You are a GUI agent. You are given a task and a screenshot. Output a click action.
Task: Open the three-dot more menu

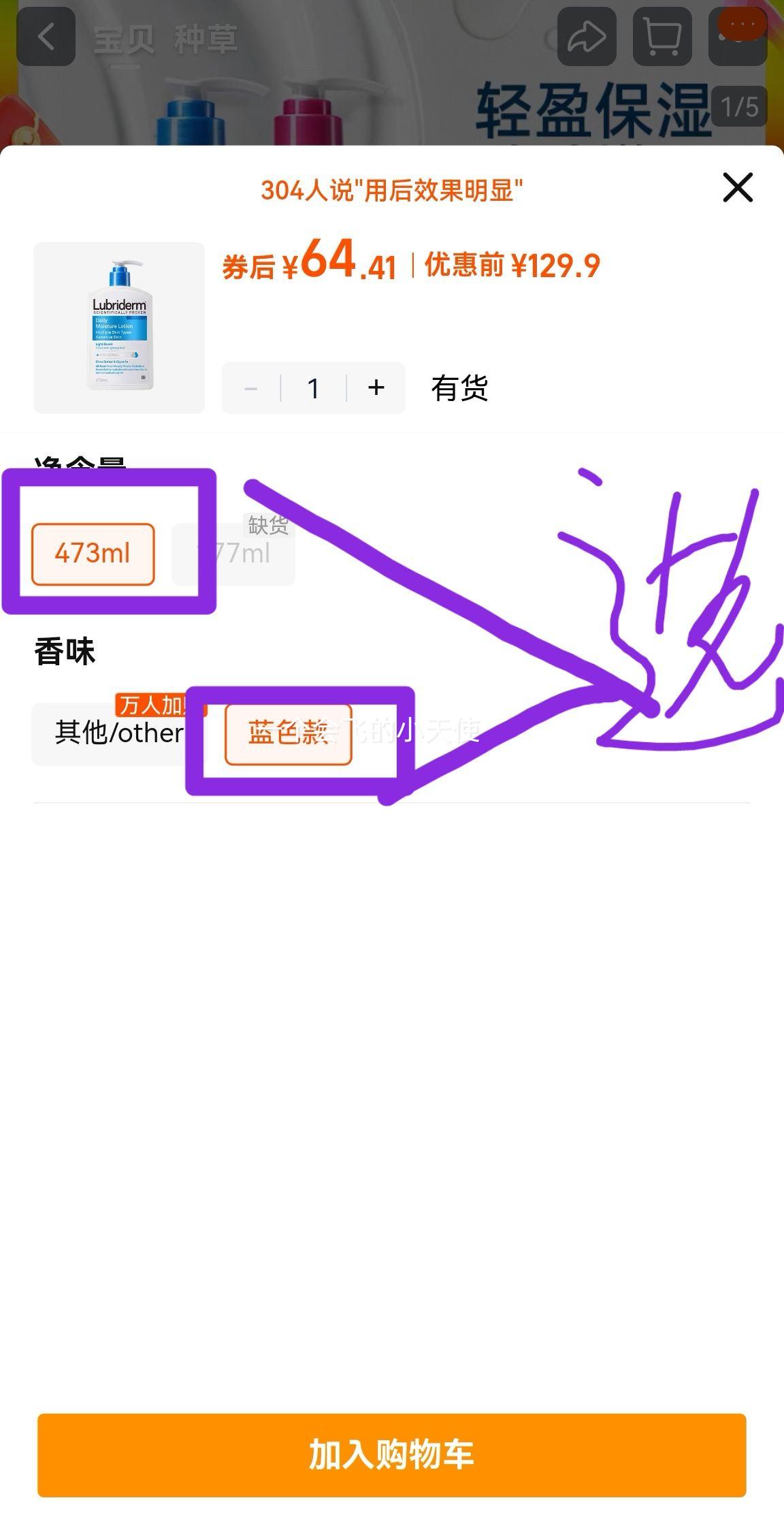click(738, 37)
